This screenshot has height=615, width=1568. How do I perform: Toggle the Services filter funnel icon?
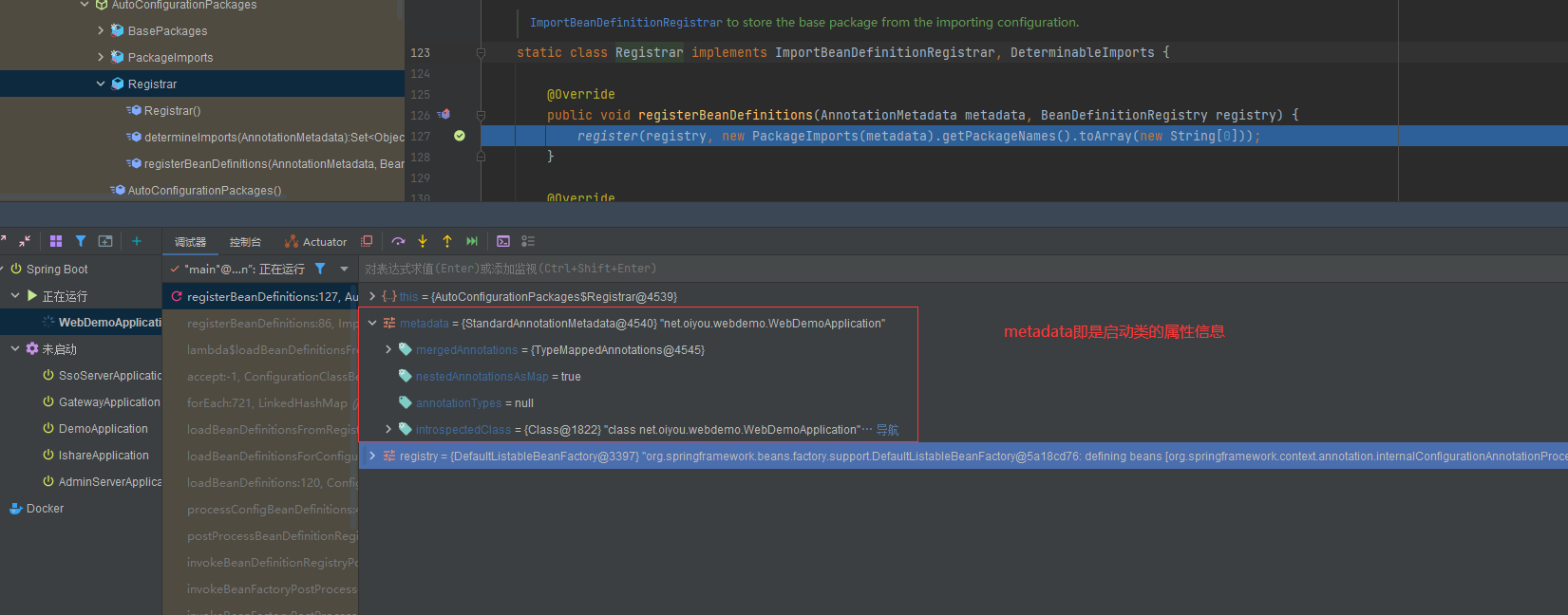coord(81,241)
